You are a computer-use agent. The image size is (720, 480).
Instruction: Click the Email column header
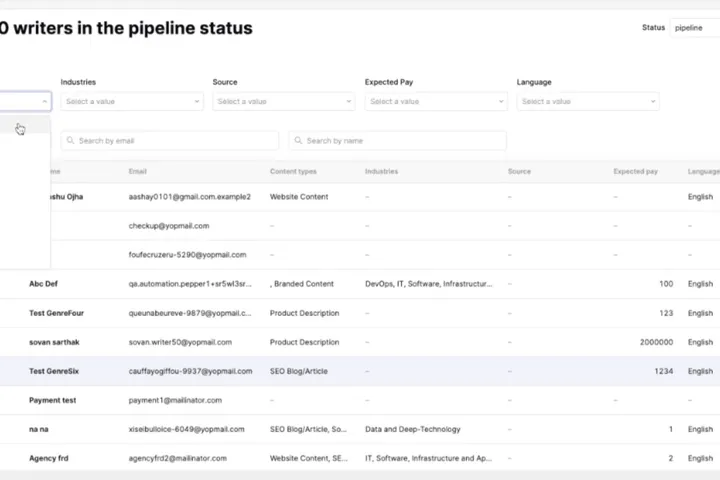click(137, 171)
